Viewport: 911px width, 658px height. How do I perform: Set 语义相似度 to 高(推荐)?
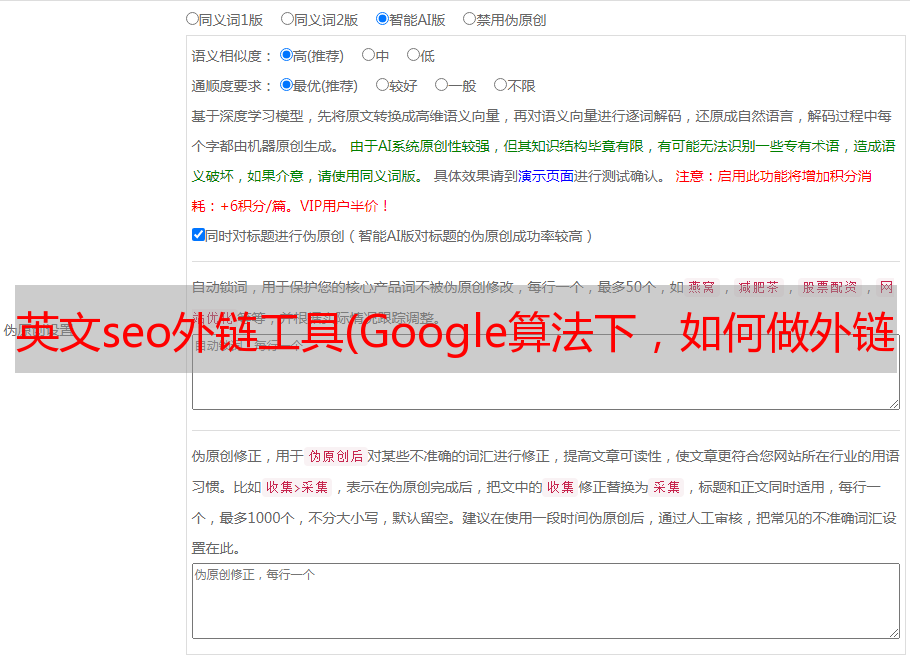(286, 55)
